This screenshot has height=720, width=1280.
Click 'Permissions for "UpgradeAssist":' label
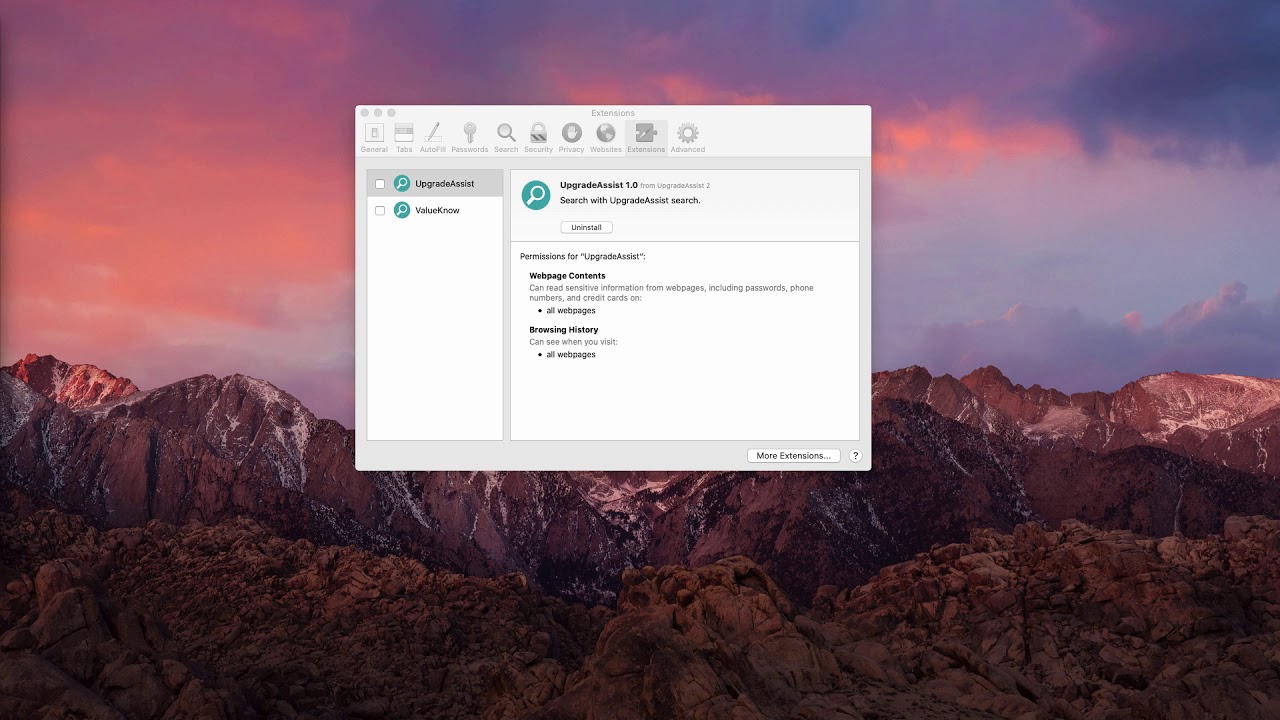(x=583, y=257)
